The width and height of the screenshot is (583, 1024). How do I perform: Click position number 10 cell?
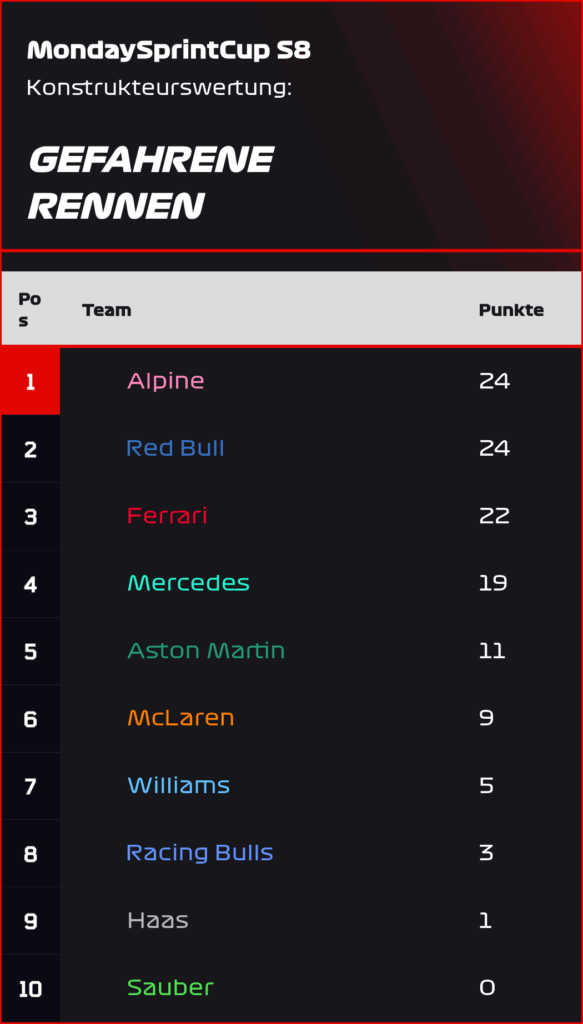pyautogui.click(x=31, y=989)
